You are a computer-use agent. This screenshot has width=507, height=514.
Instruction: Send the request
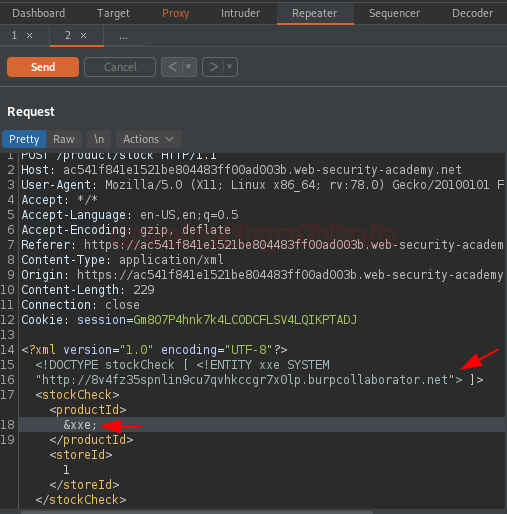43,67
